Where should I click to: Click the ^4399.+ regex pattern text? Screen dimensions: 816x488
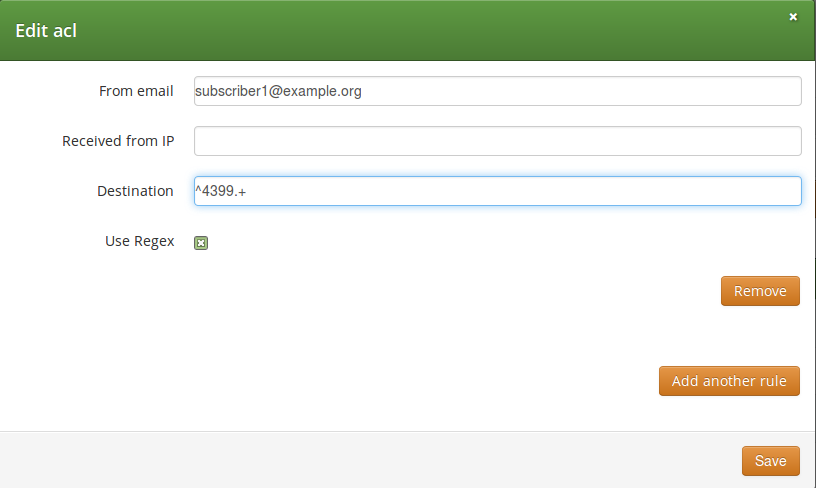click(220, 191)
